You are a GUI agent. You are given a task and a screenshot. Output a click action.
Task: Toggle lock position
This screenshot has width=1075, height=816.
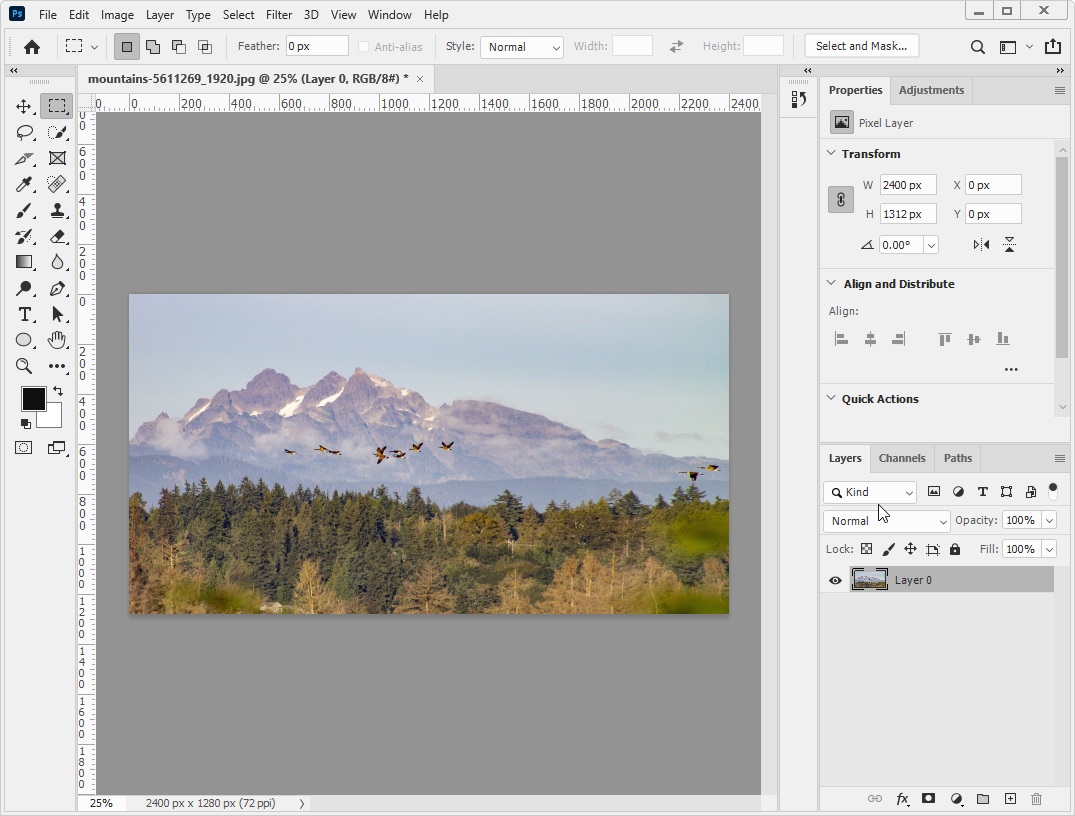(910, 549)
